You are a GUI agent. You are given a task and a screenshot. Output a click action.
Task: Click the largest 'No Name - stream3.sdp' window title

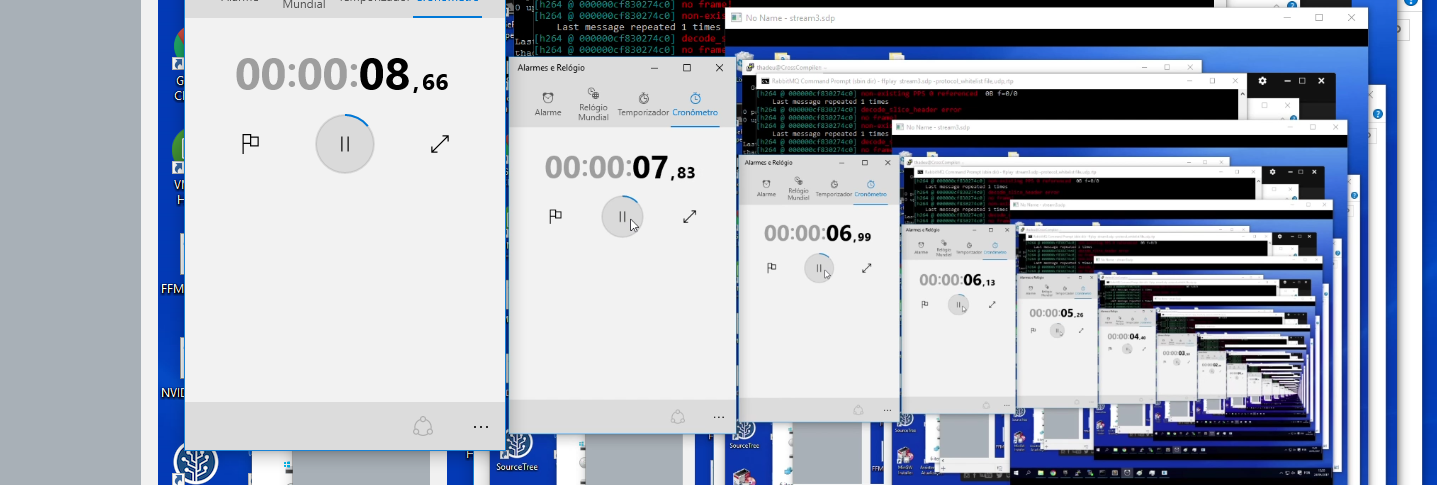[788, 18]
